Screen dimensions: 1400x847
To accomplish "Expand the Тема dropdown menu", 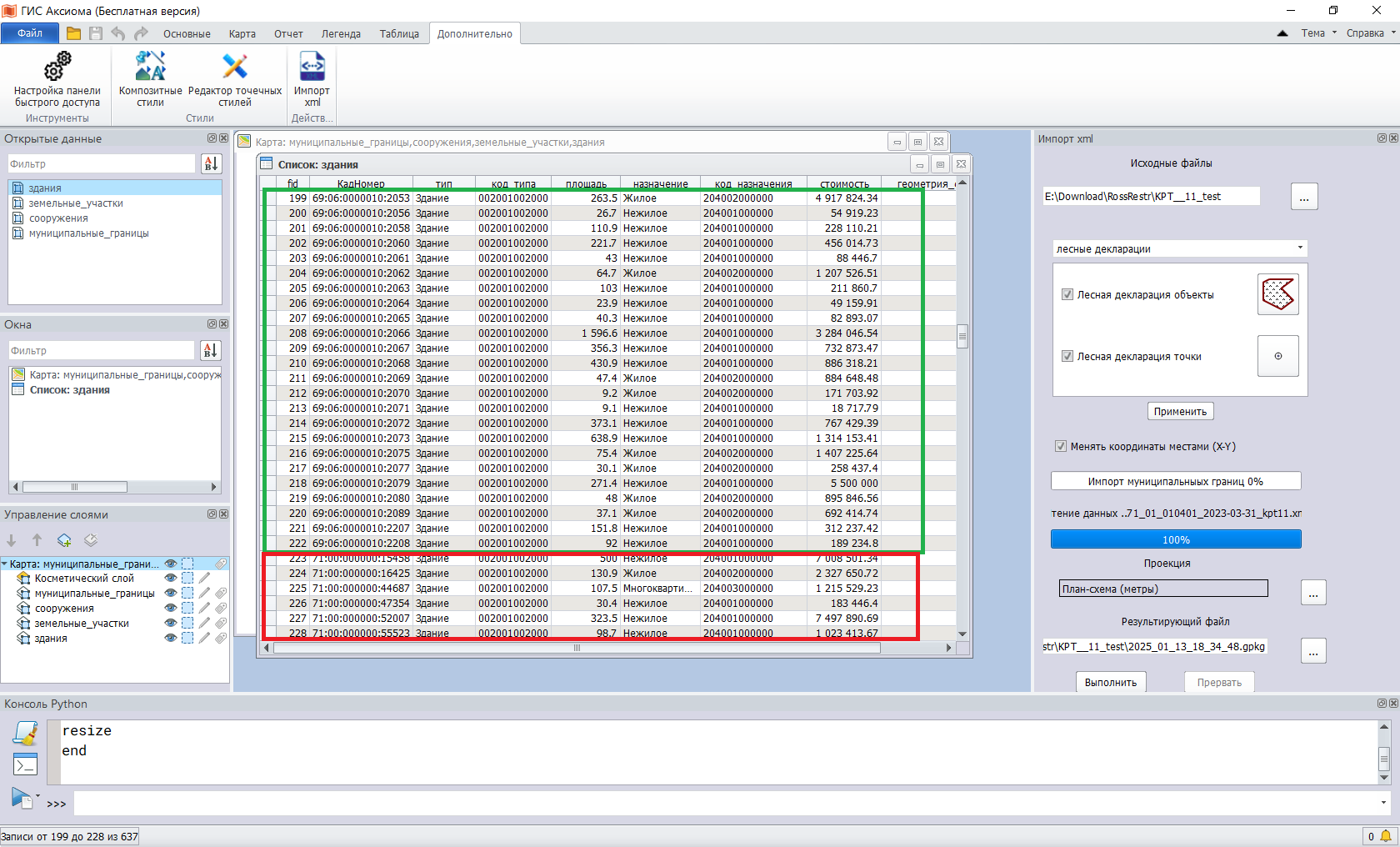I will (1318, 33).
